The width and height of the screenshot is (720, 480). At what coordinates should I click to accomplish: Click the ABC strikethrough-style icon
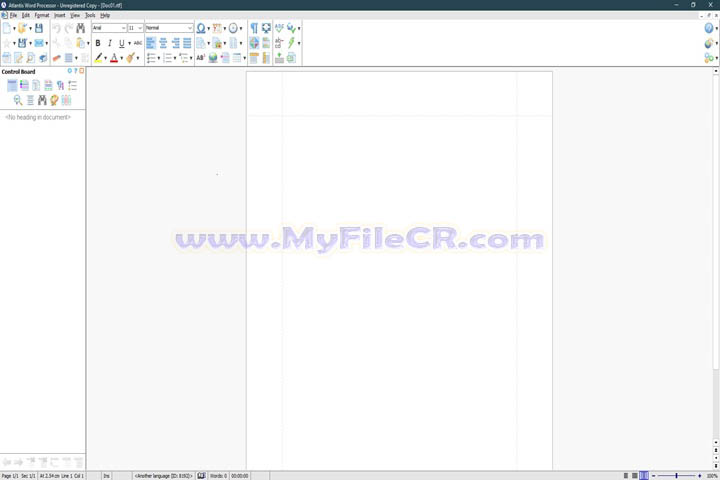(138, 43)
